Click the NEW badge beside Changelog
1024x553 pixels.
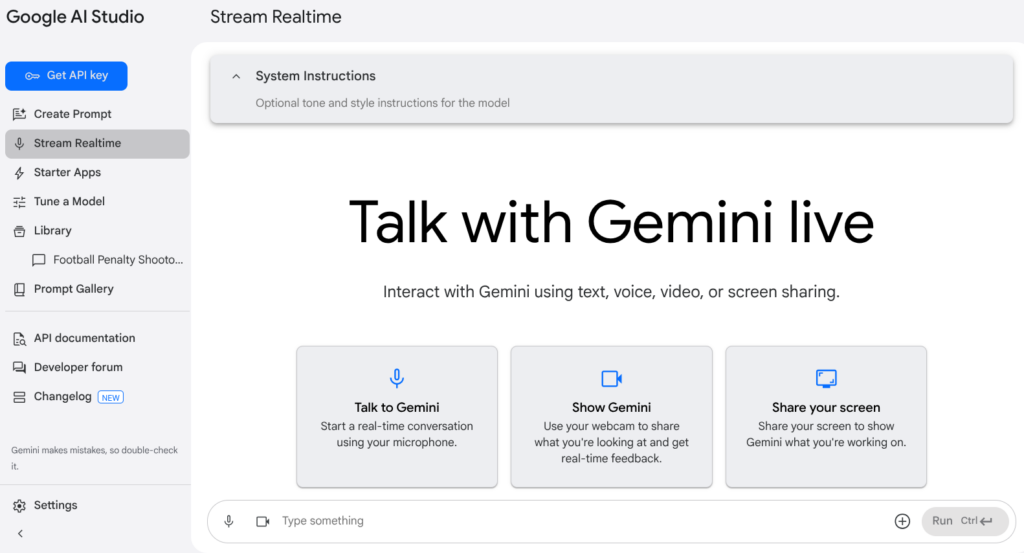110,397
